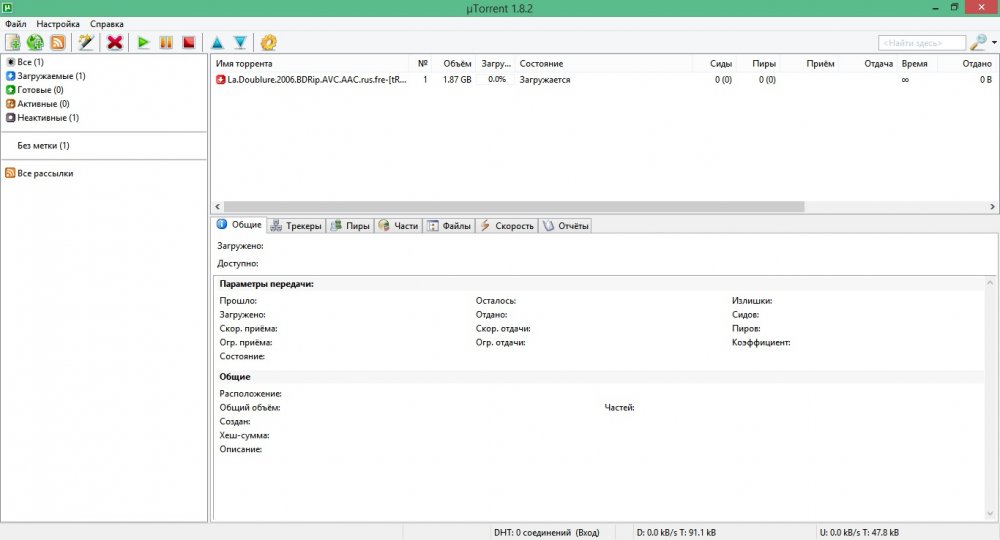Select Все рассылки in the sidebar

[x=44, y=173]
